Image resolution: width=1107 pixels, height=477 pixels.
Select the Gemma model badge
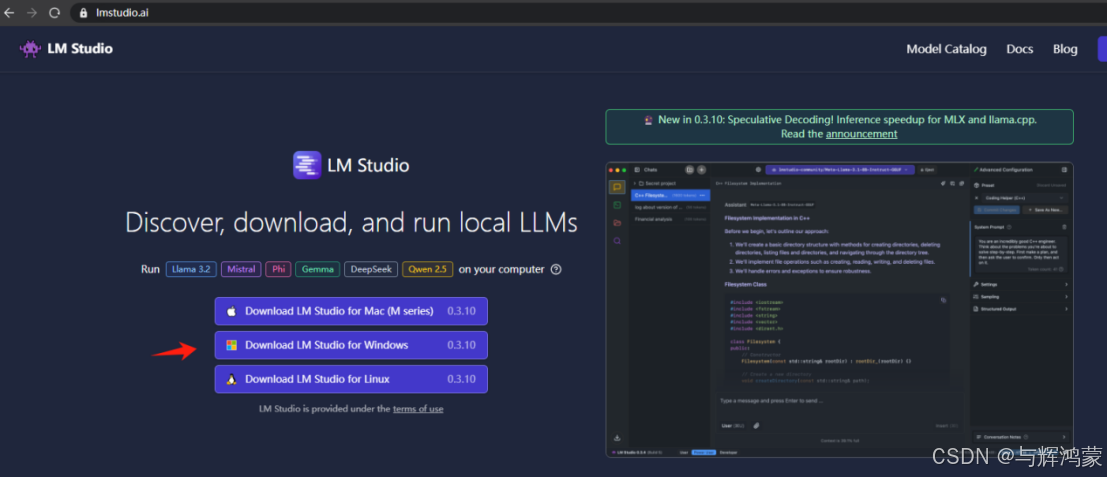pyautogui.click(x=318, y=269)
